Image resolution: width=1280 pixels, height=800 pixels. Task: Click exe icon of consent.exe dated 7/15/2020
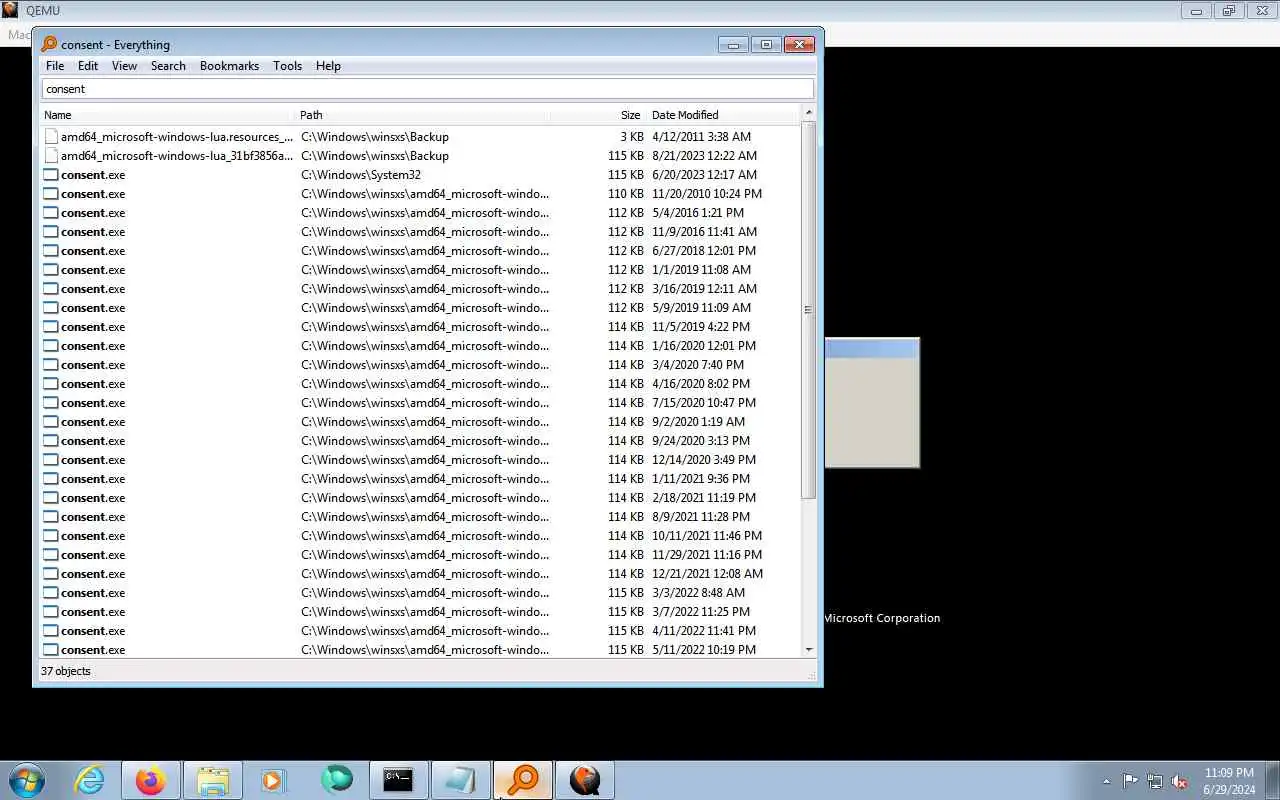[51, 402]
